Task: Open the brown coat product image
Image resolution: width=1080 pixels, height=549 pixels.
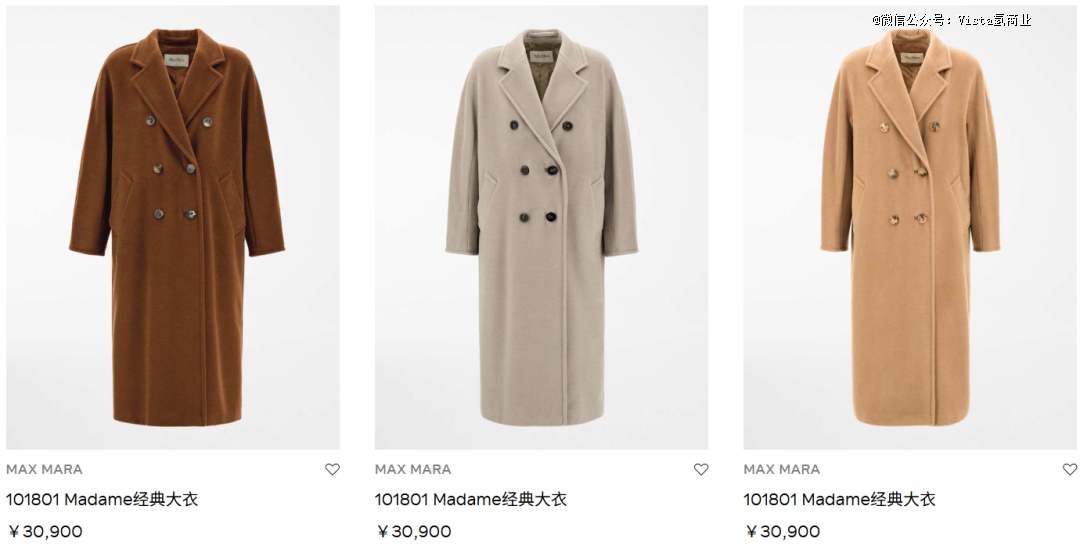Action: click(173, 228)
